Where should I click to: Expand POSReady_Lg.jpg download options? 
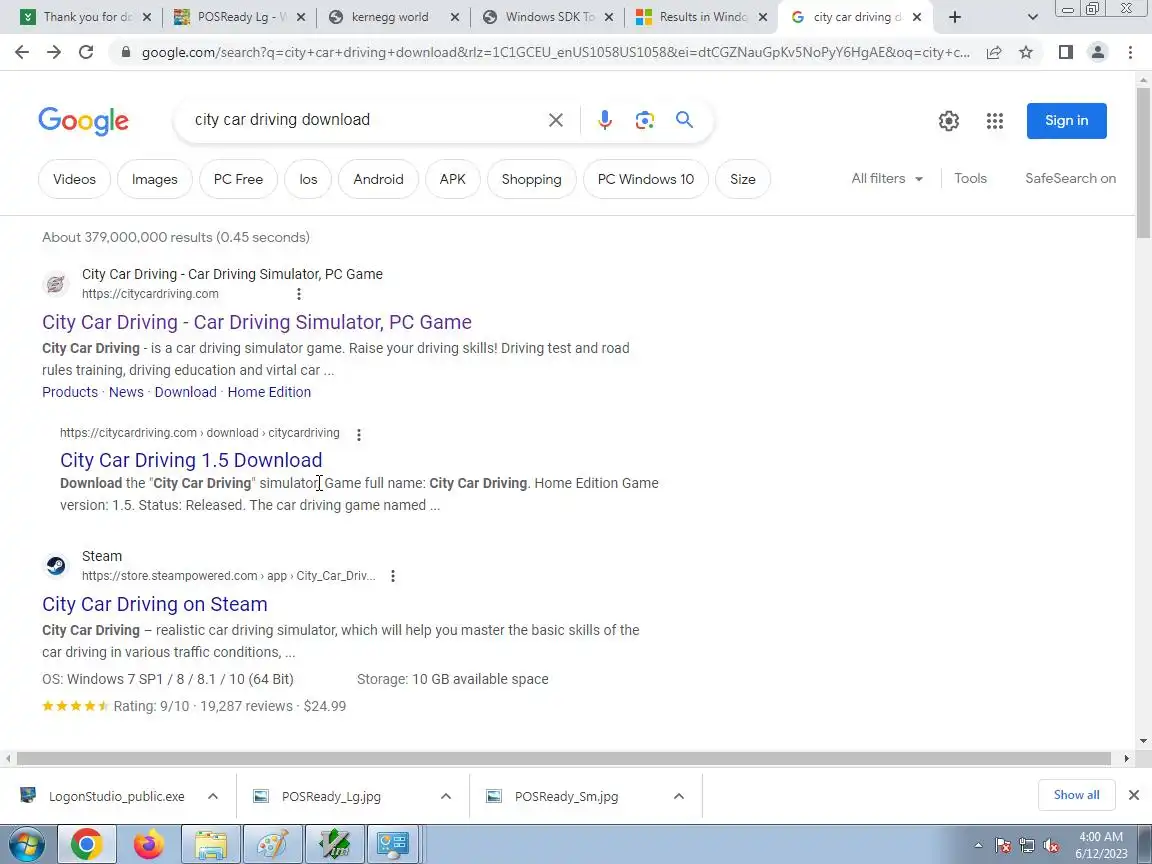[446, 796]
